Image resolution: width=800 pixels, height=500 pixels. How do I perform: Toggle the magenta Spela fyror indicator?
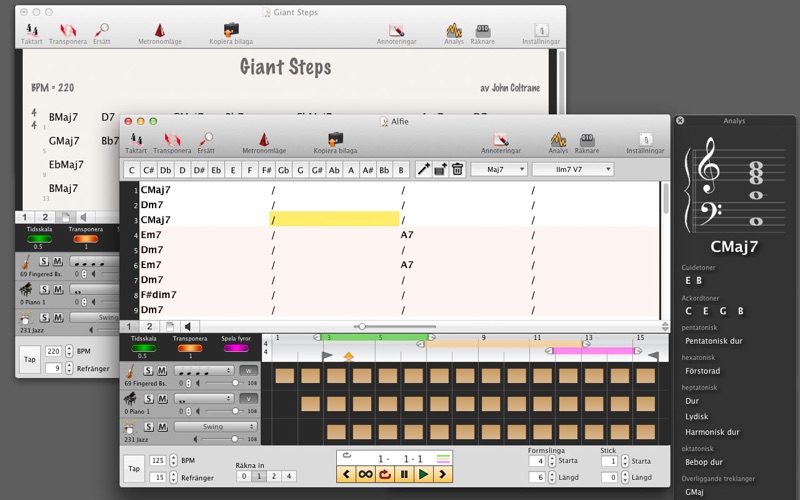[236, 348]
